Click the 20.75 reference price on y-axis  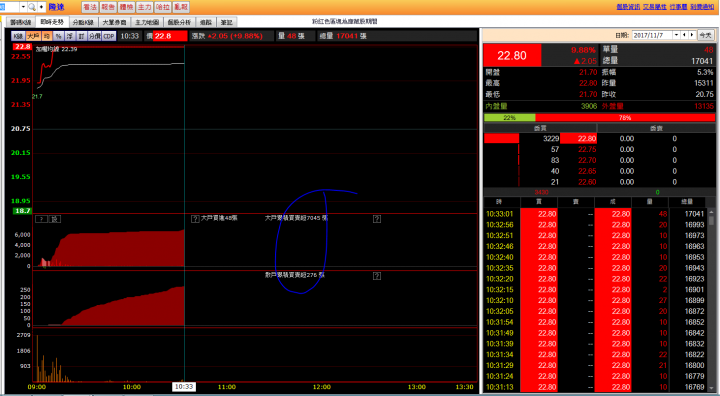(21, 129)
